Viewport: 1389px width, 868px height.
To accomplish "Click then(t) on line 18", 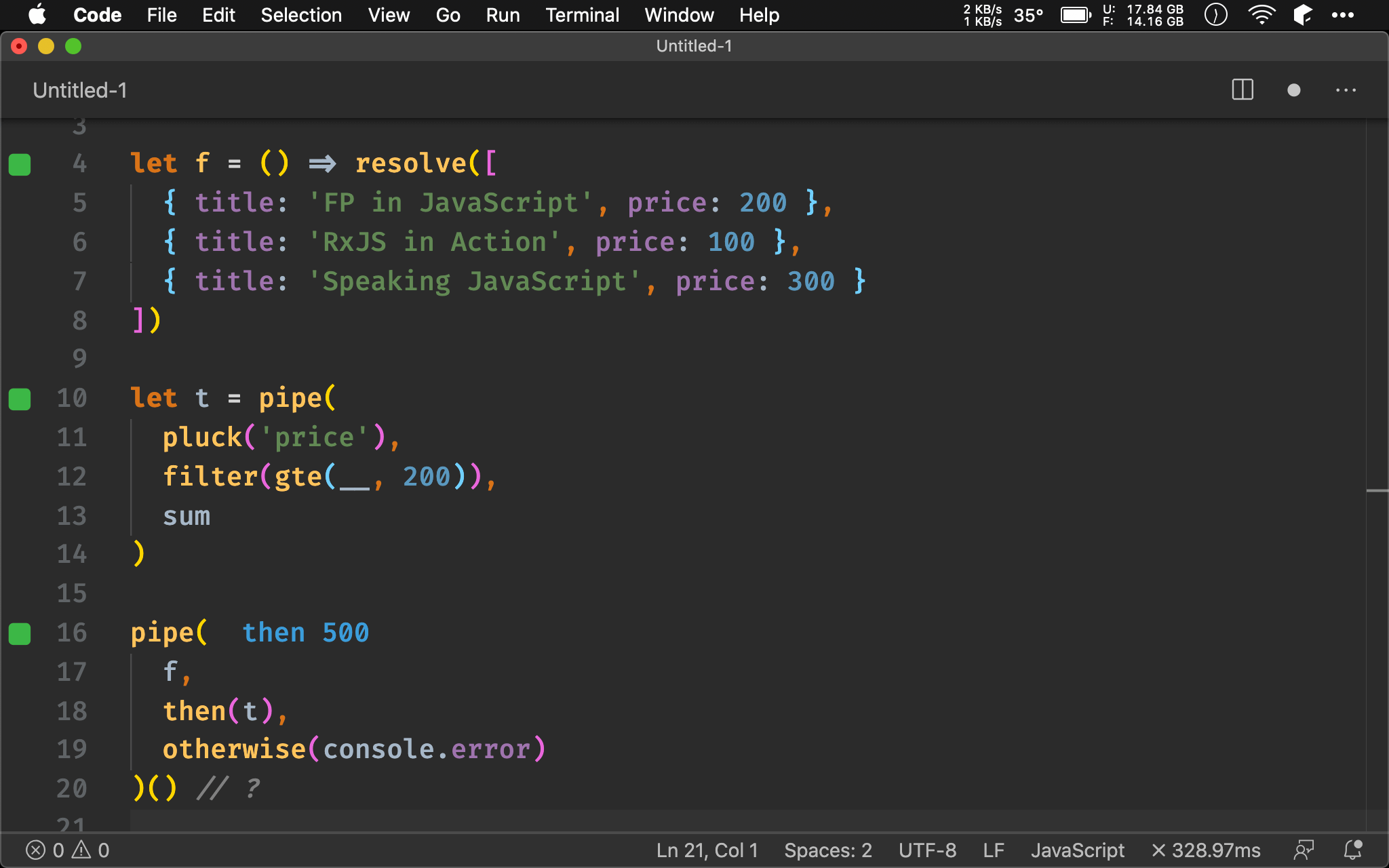I will 218,711.
